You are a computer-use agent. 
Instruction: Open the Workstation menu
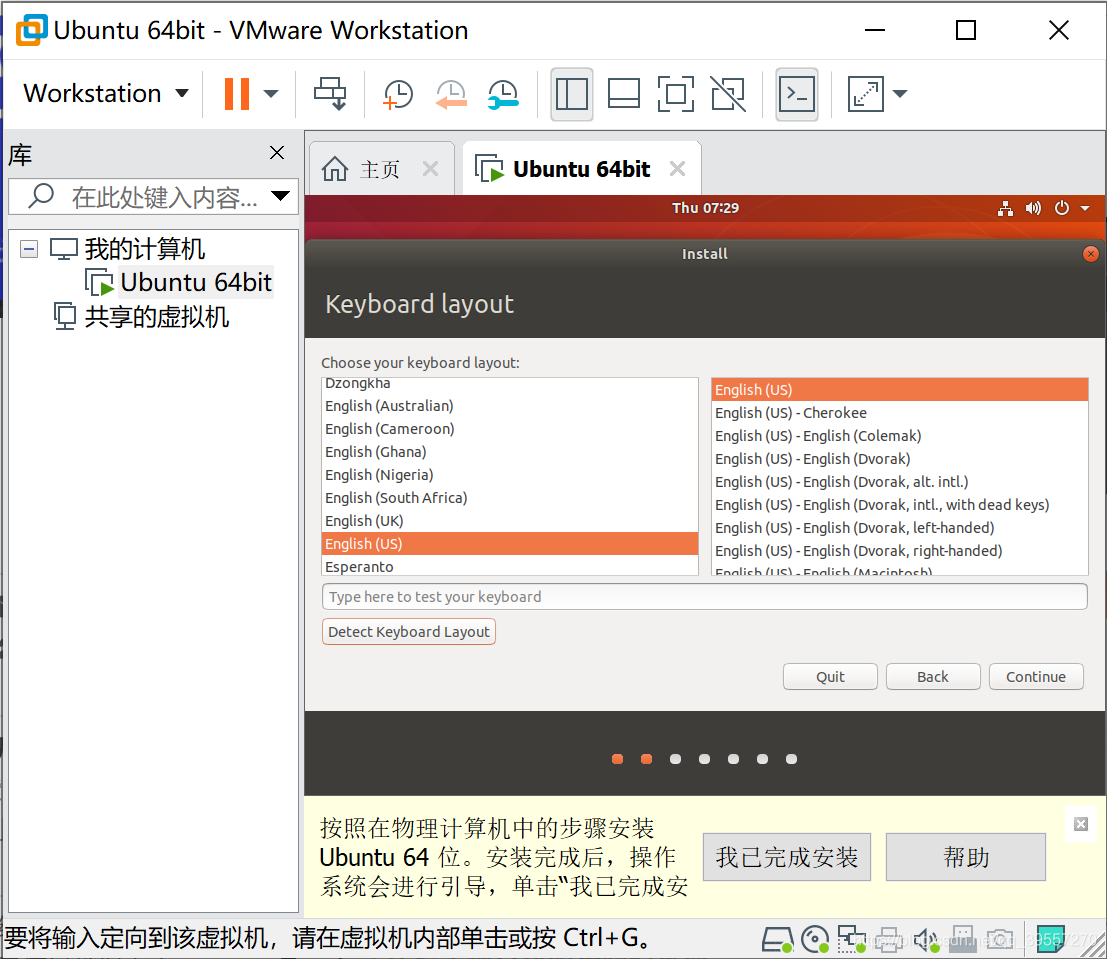pos(106,93)
